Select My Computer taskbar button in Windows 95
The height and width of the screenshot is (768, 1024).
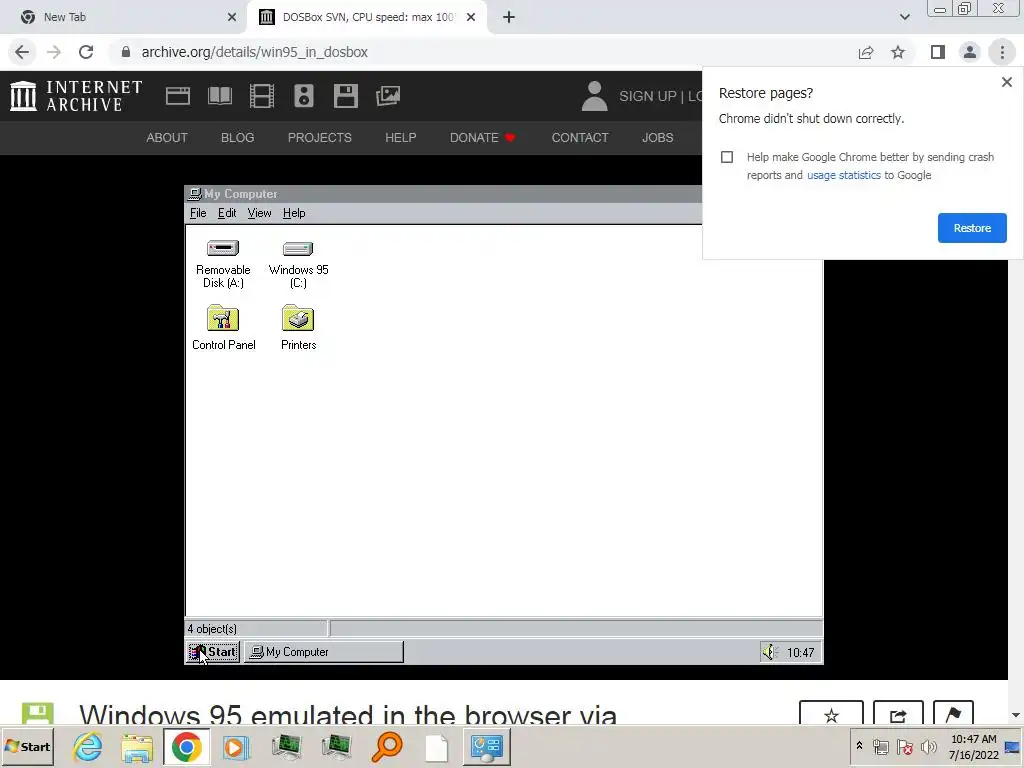pyautogui.click(x=324, y=652)
